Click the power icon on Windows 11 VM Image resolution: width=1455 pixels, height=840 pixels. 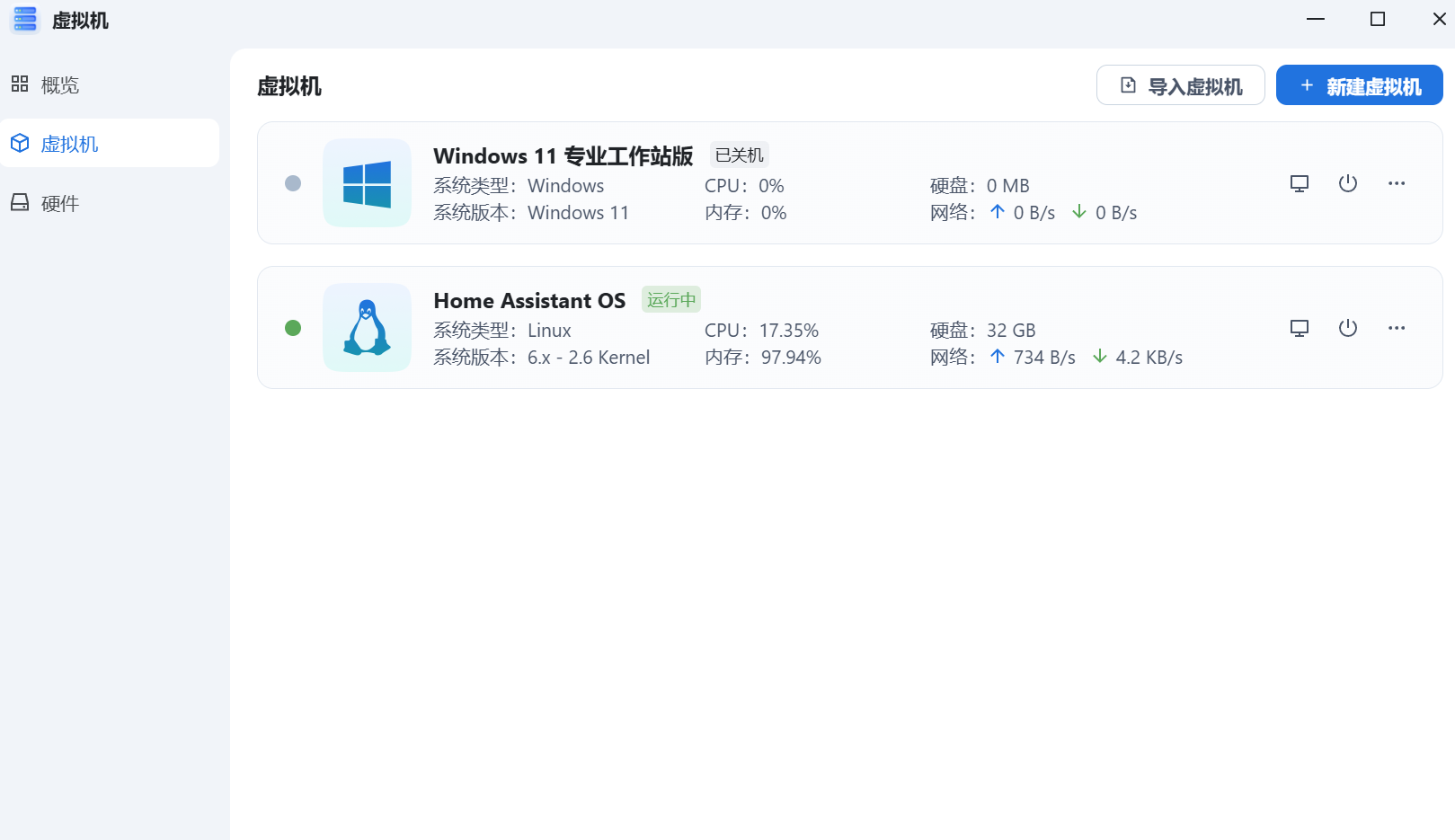click(1347, 182)
